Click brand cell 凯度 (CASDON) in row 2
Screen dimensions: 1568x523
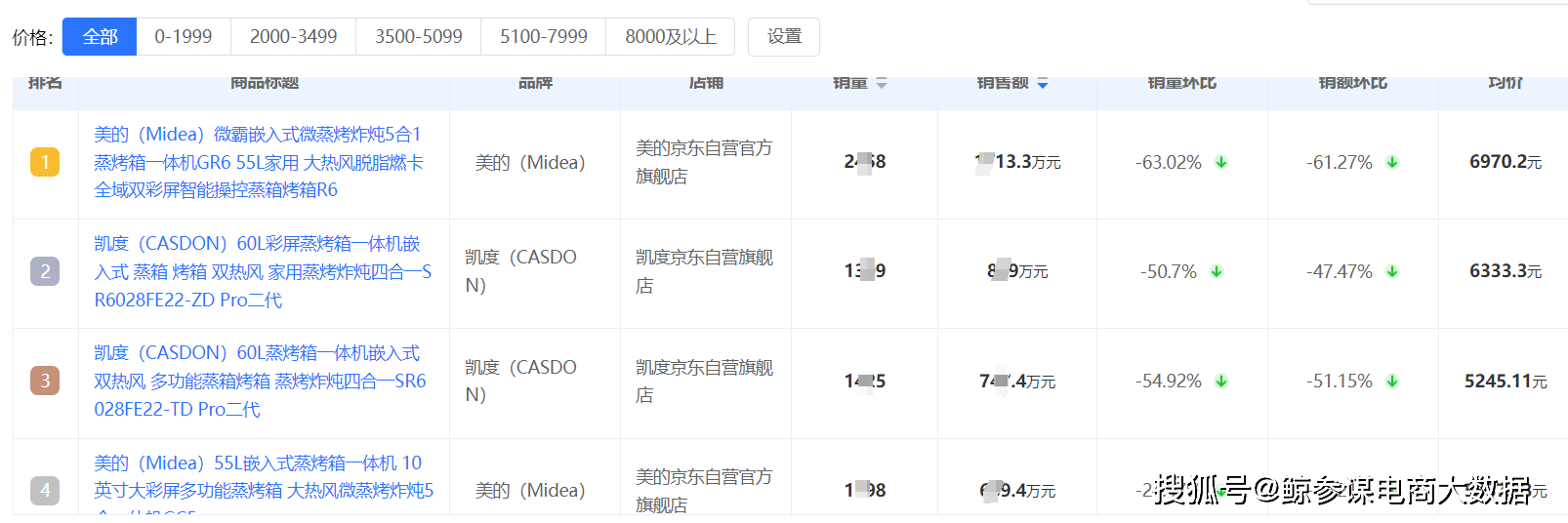click(521, 271)
